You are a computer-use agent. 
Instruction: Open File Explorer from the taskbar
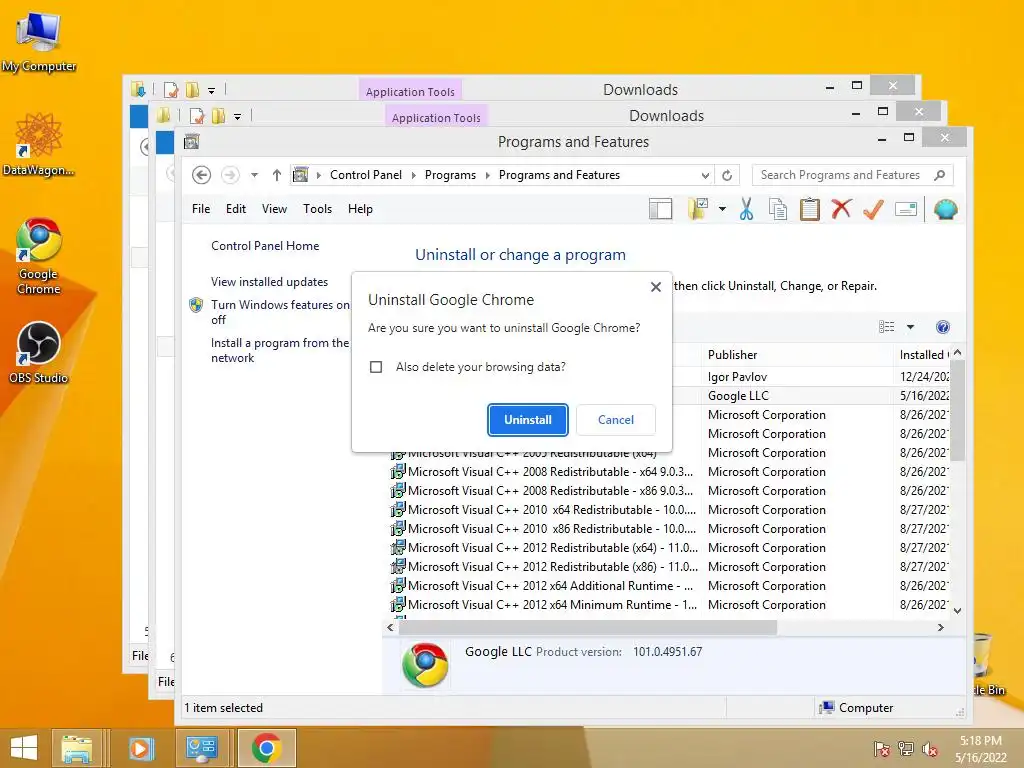pyautogui.click(x=76, y=748)
